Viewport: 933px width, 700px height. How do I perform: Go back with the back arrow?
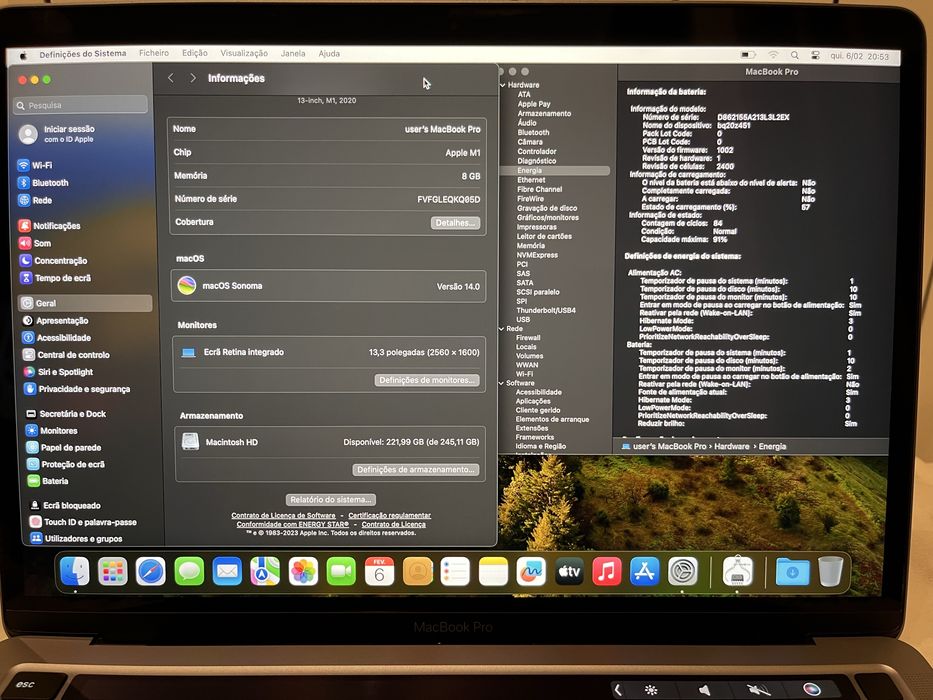pyautogui.click(x=171, y=78)
